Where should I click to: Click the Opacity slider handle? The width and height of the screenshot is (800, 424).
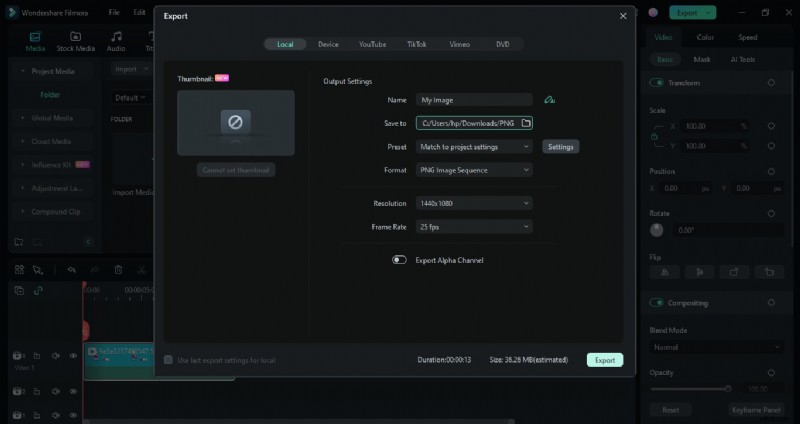[x=727, y=389]
